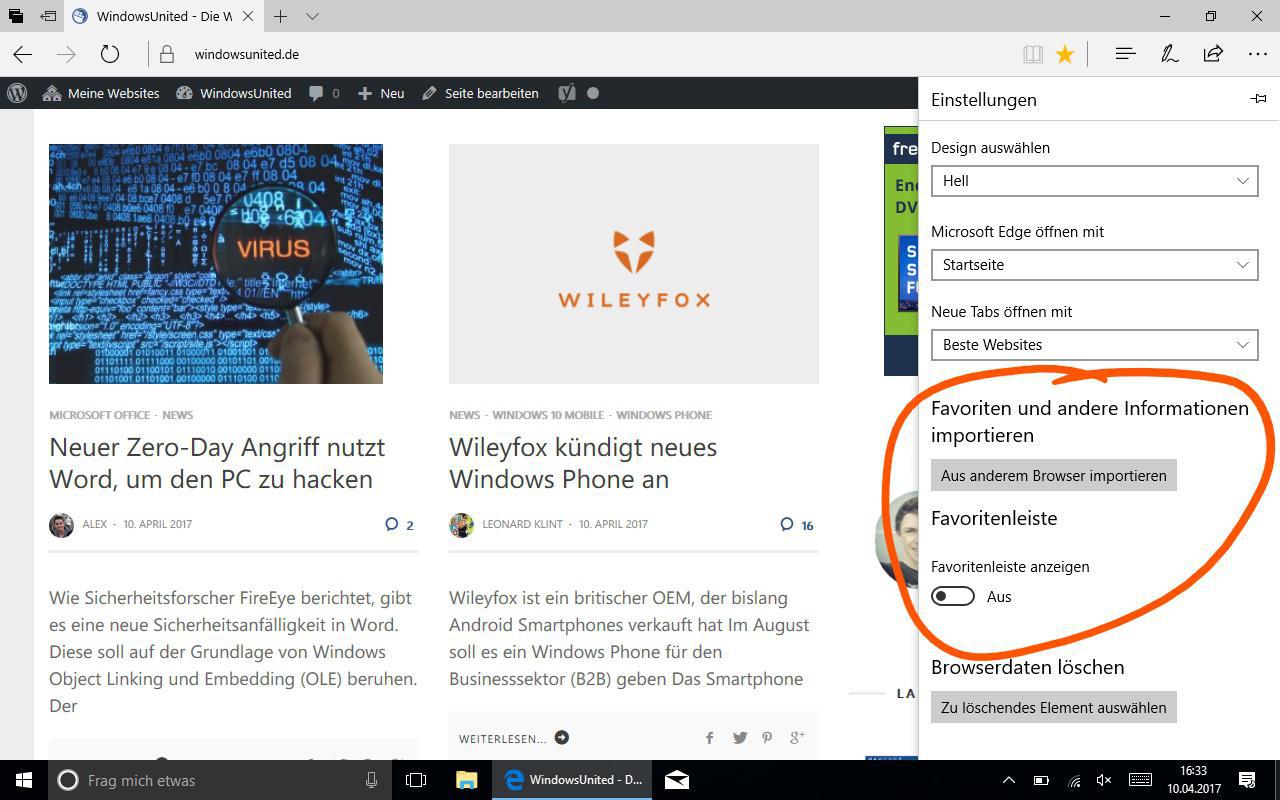Click the WEITERLESEN link
This screenshot has height=800, width=1280.
[x=514, y=738]
